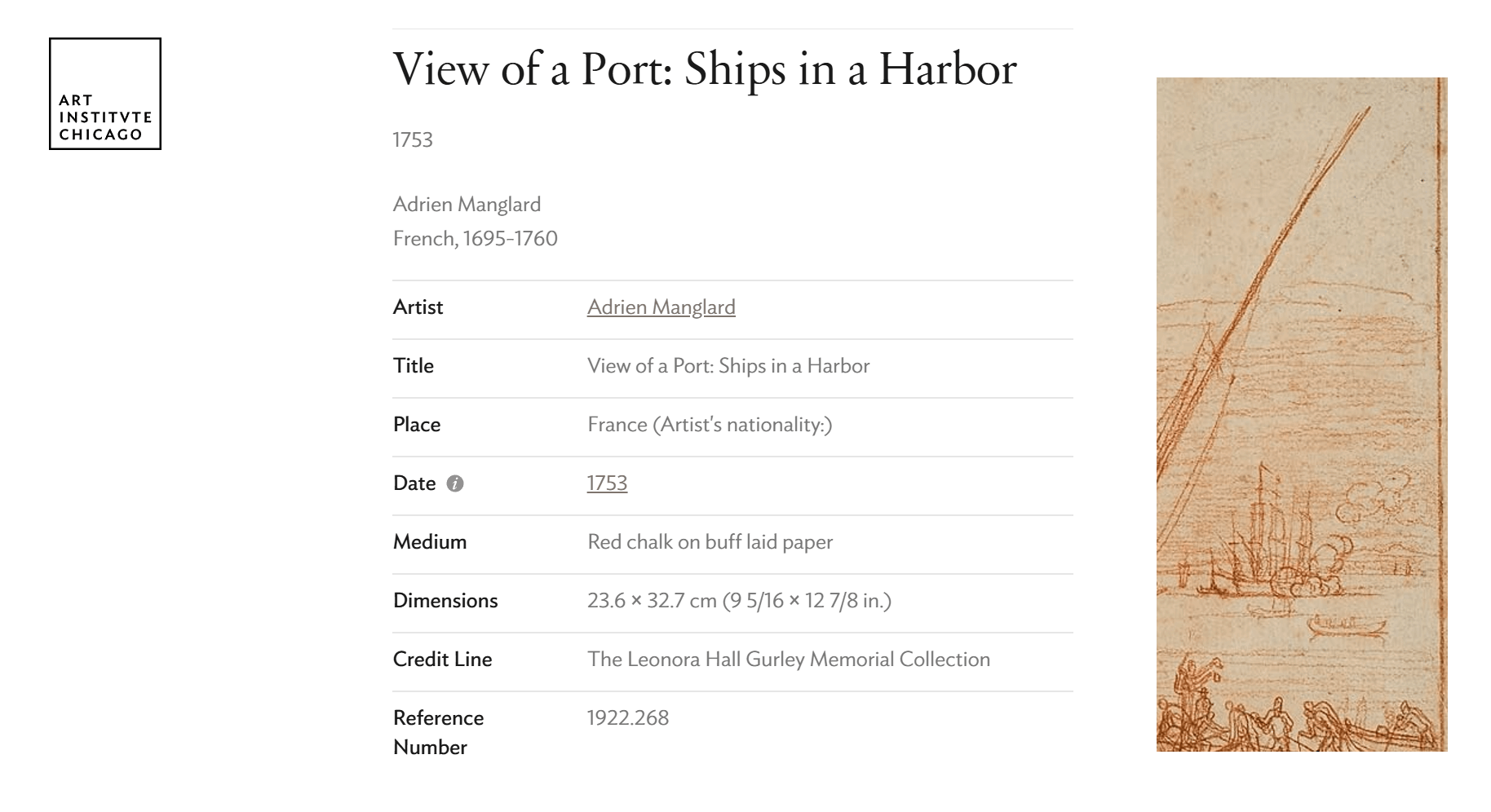Viewport: 1491px width, 812px height.
Task: Click 'The Leonora Hall Gurley Memorial Collection'
Action: coord(788,660)
